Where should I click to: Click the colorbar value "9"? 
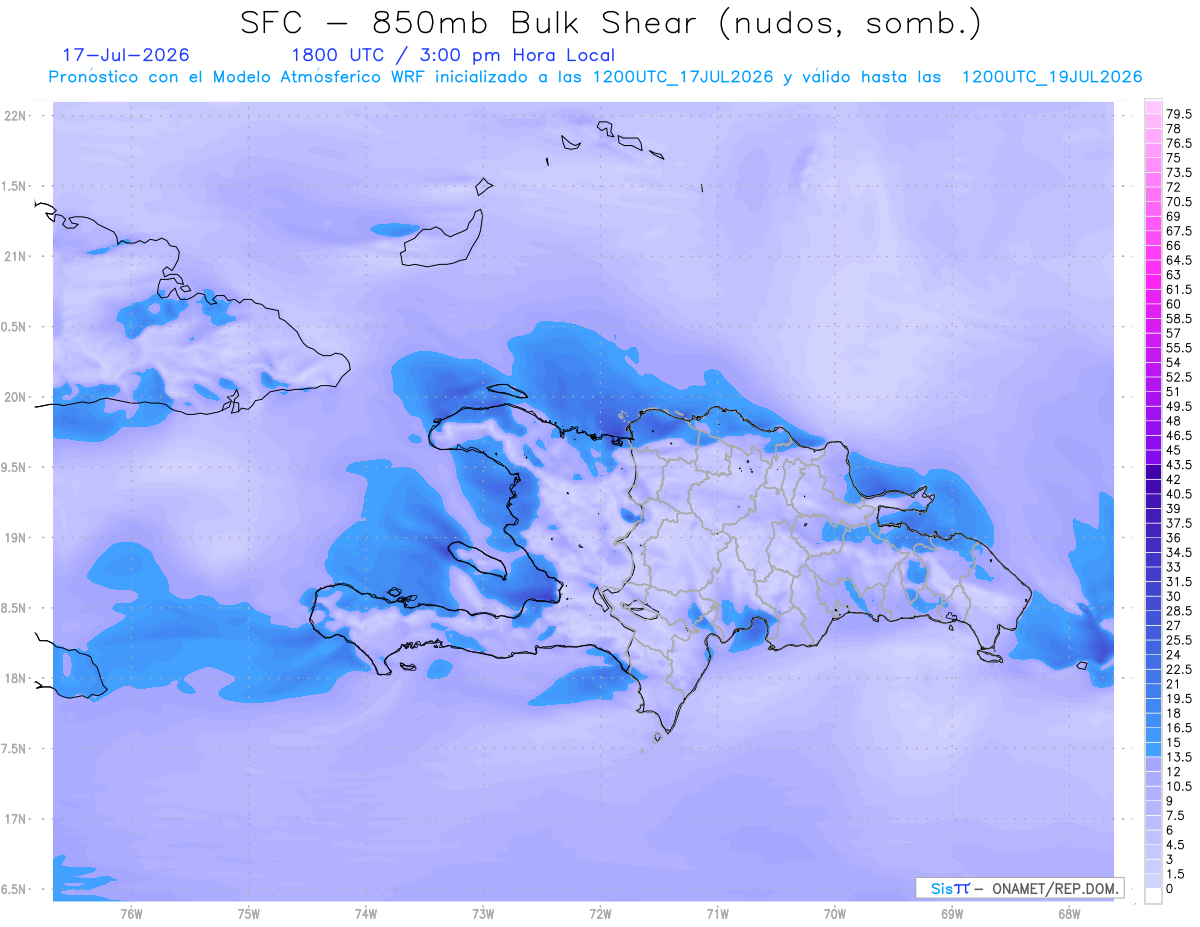[x=1170, y=801]
